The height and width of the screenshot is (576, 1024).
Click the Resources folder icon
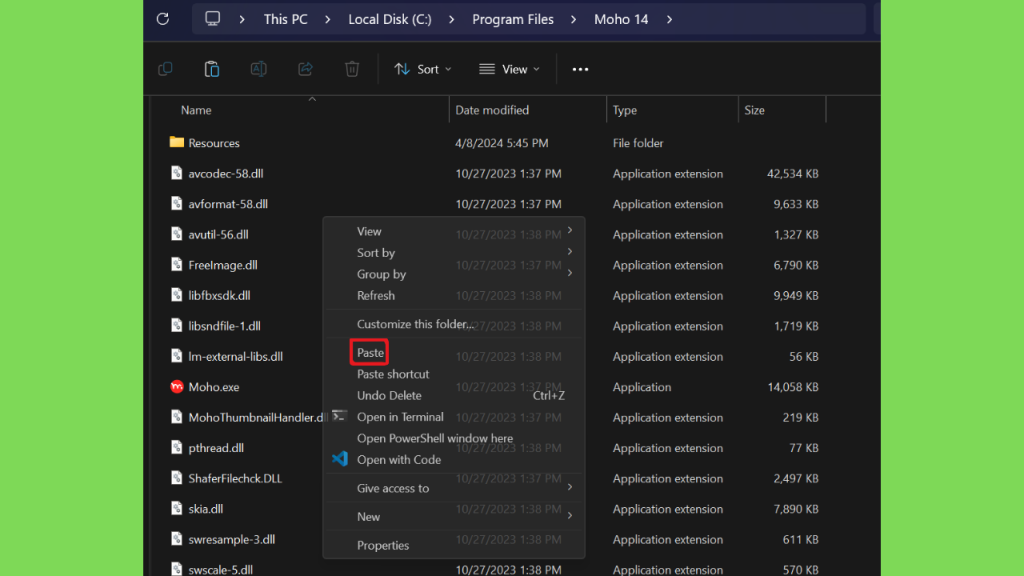click(x=176, y=142)
